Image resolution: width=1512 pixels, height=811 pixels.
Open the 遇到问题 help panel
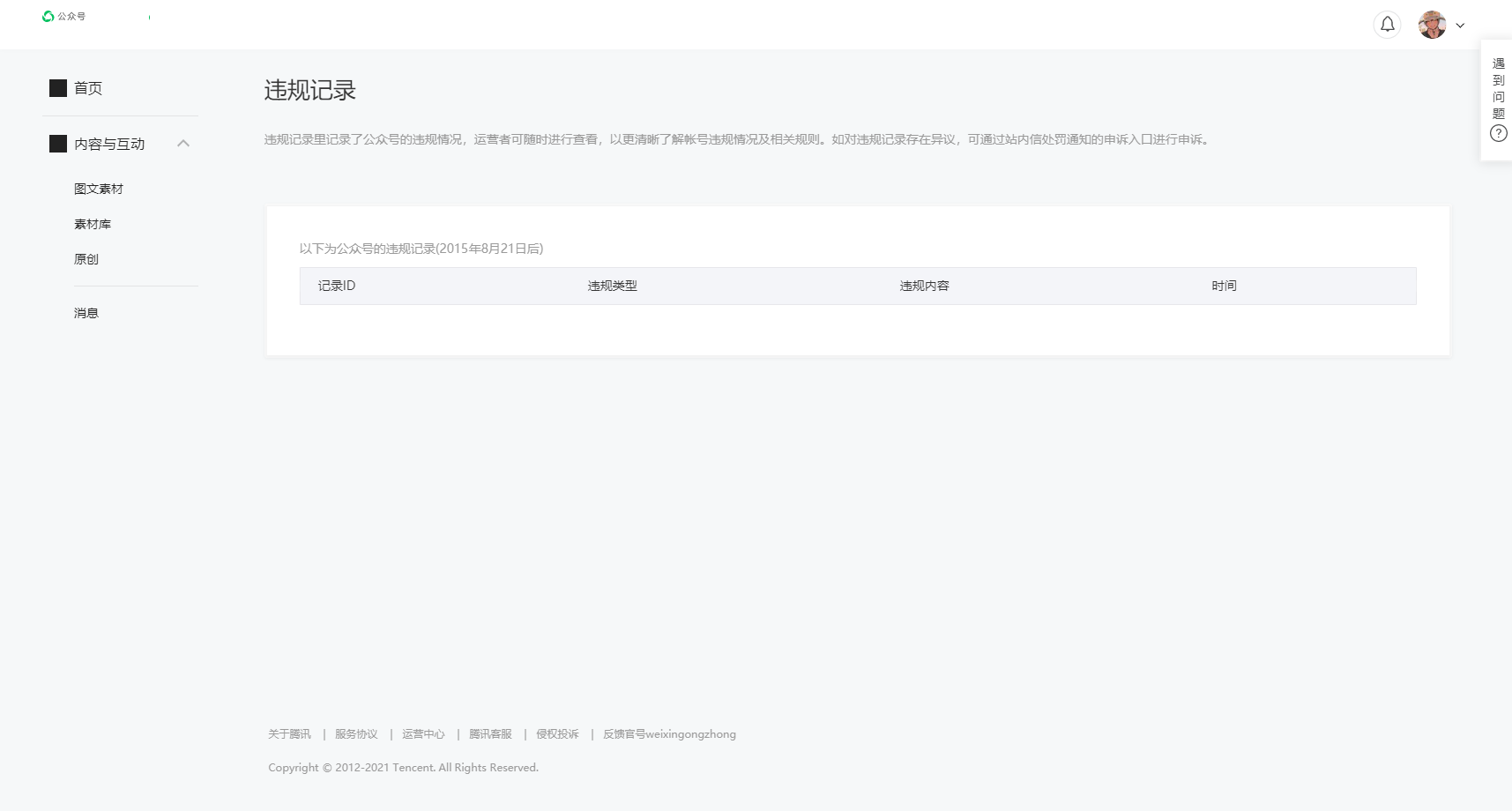point(1498,89)
